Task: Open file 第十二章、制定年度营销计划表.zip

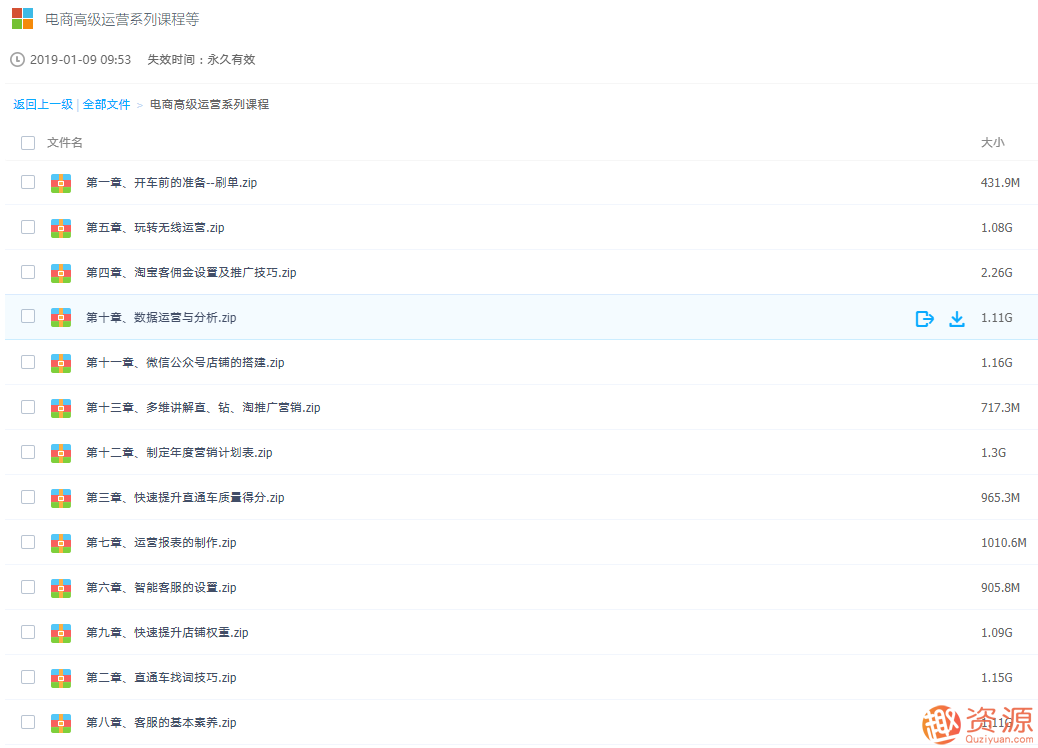Action: 179,453
